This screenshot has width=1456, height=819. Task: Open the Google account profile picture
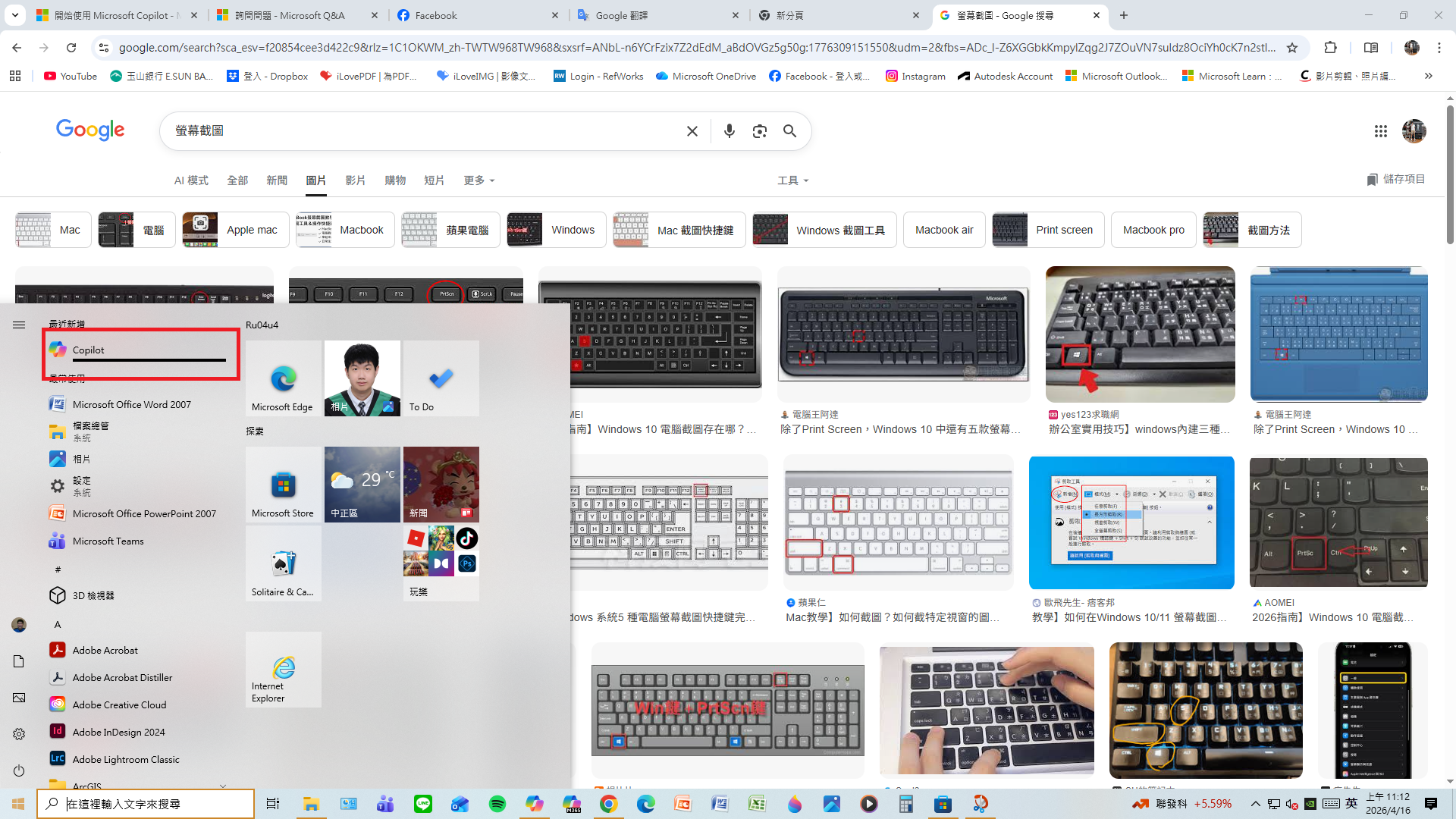pos(1414,131)
